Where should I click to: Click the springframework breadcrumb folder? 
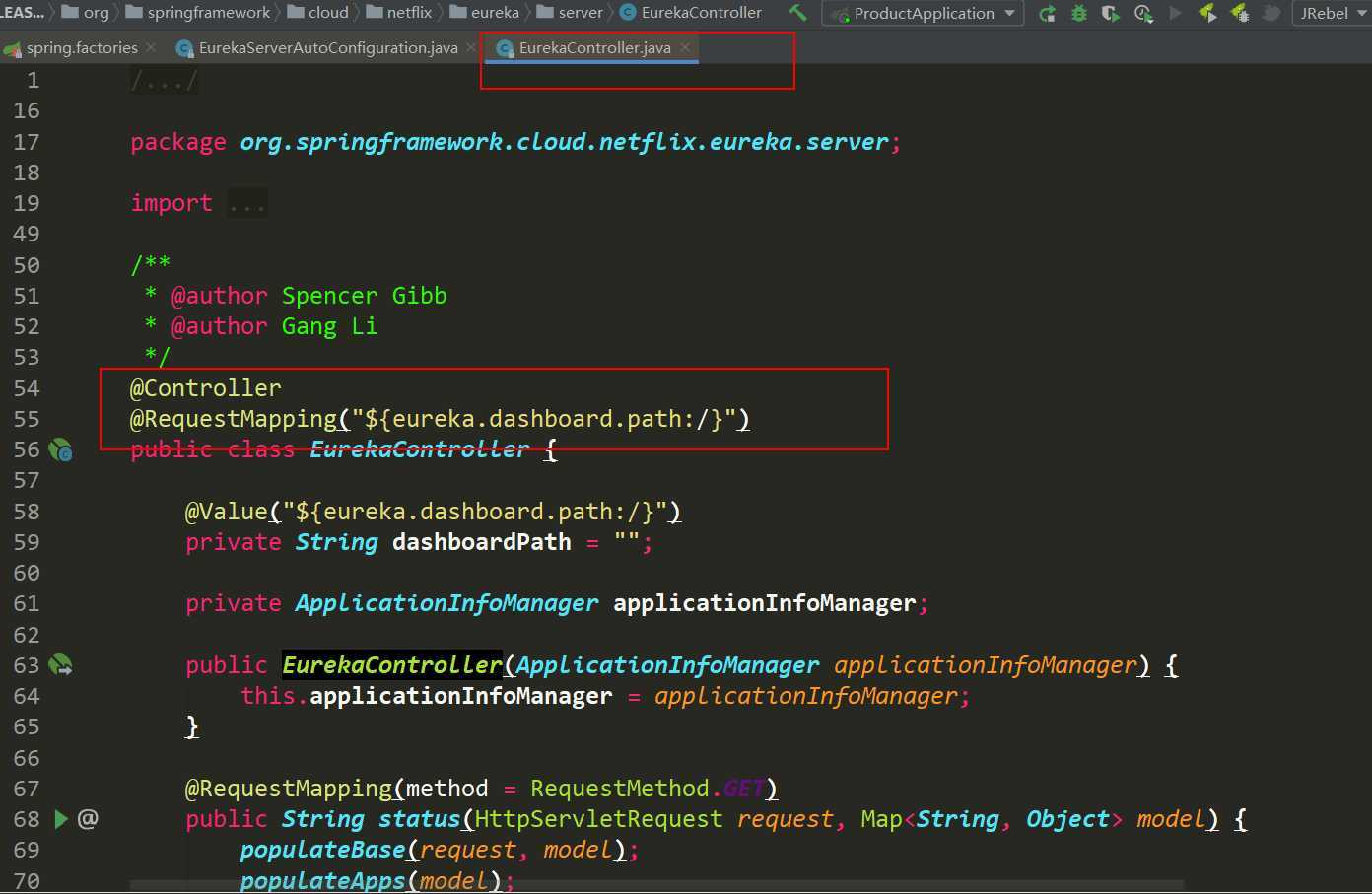click(198, 13)
